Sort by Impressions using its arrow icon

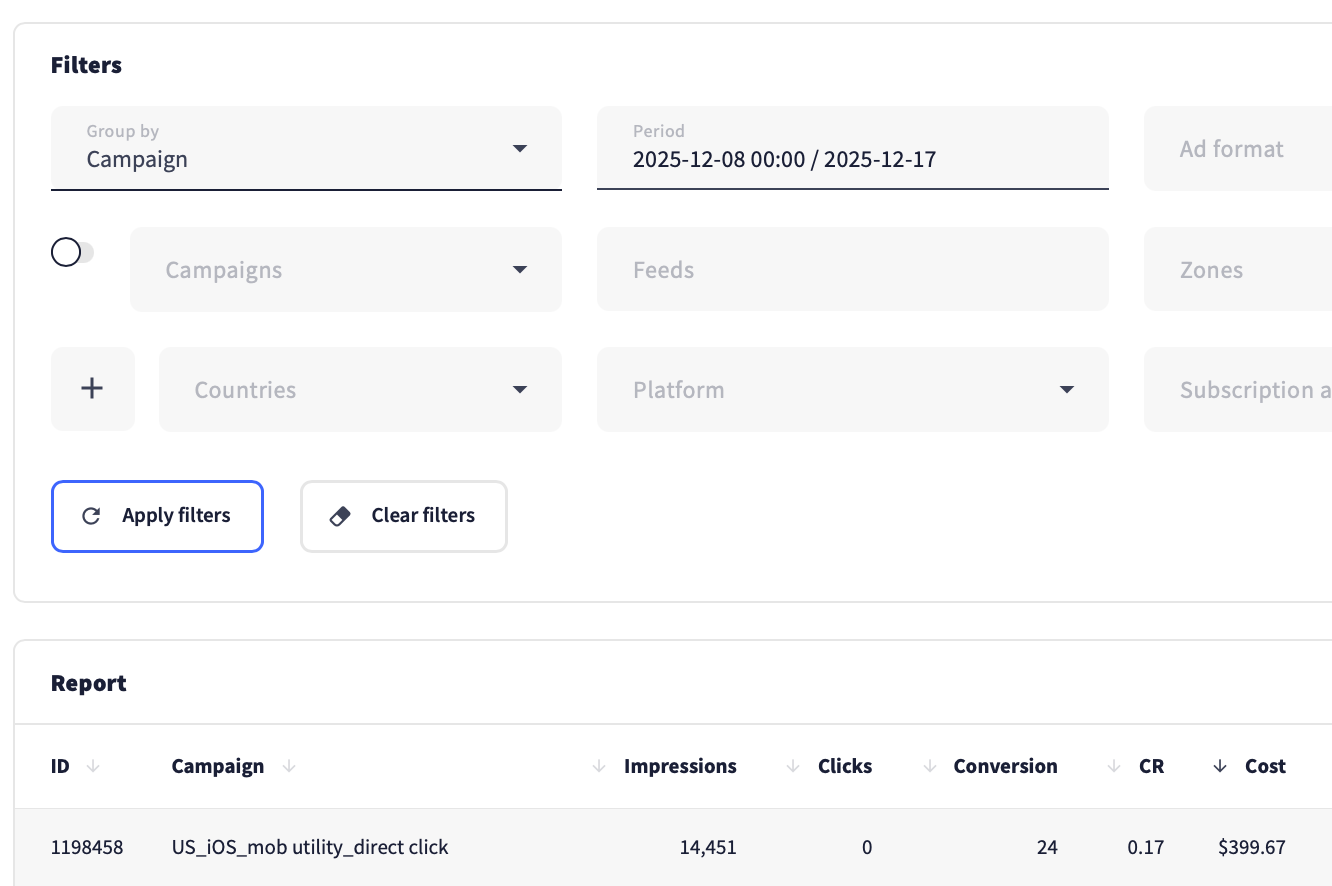(x=600, y=766)
